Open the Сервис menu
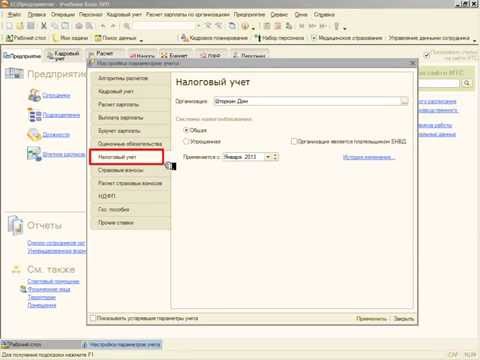480x360 pixels. pos(279,15)
